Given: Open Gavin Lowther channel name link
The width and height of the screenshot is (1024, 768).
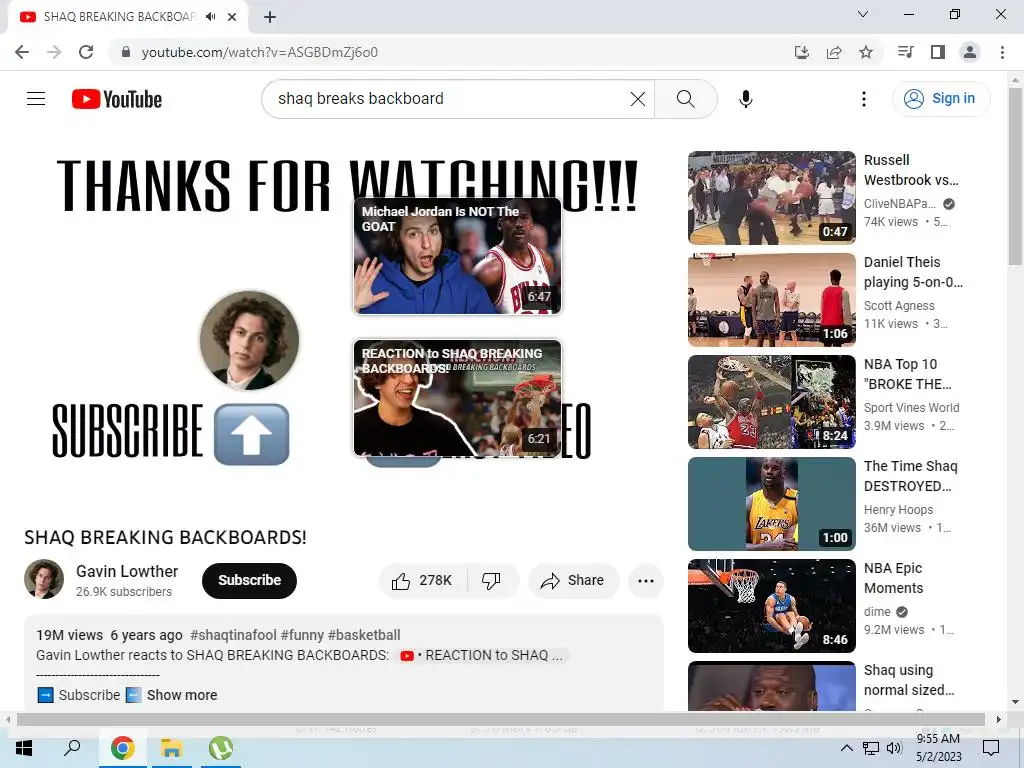Looking at the screenshot, I should click(x=127, y=571).
